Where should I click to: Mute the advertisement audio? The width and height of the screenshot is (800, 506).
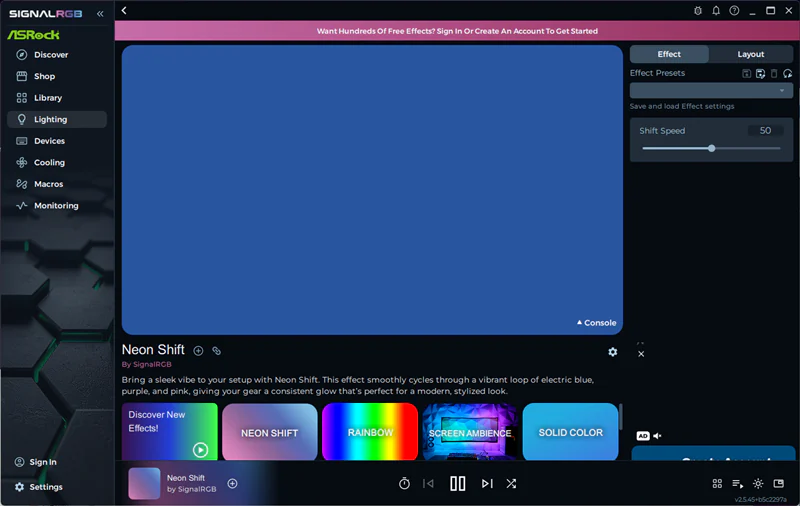[657, 436]
